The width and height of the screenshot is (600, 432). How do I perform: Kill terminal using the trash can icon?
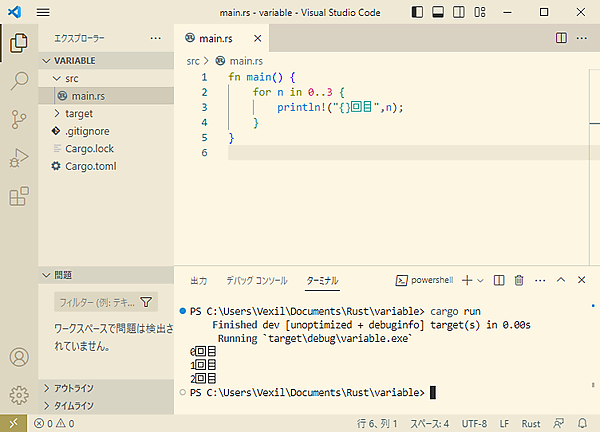click(520, 280)
